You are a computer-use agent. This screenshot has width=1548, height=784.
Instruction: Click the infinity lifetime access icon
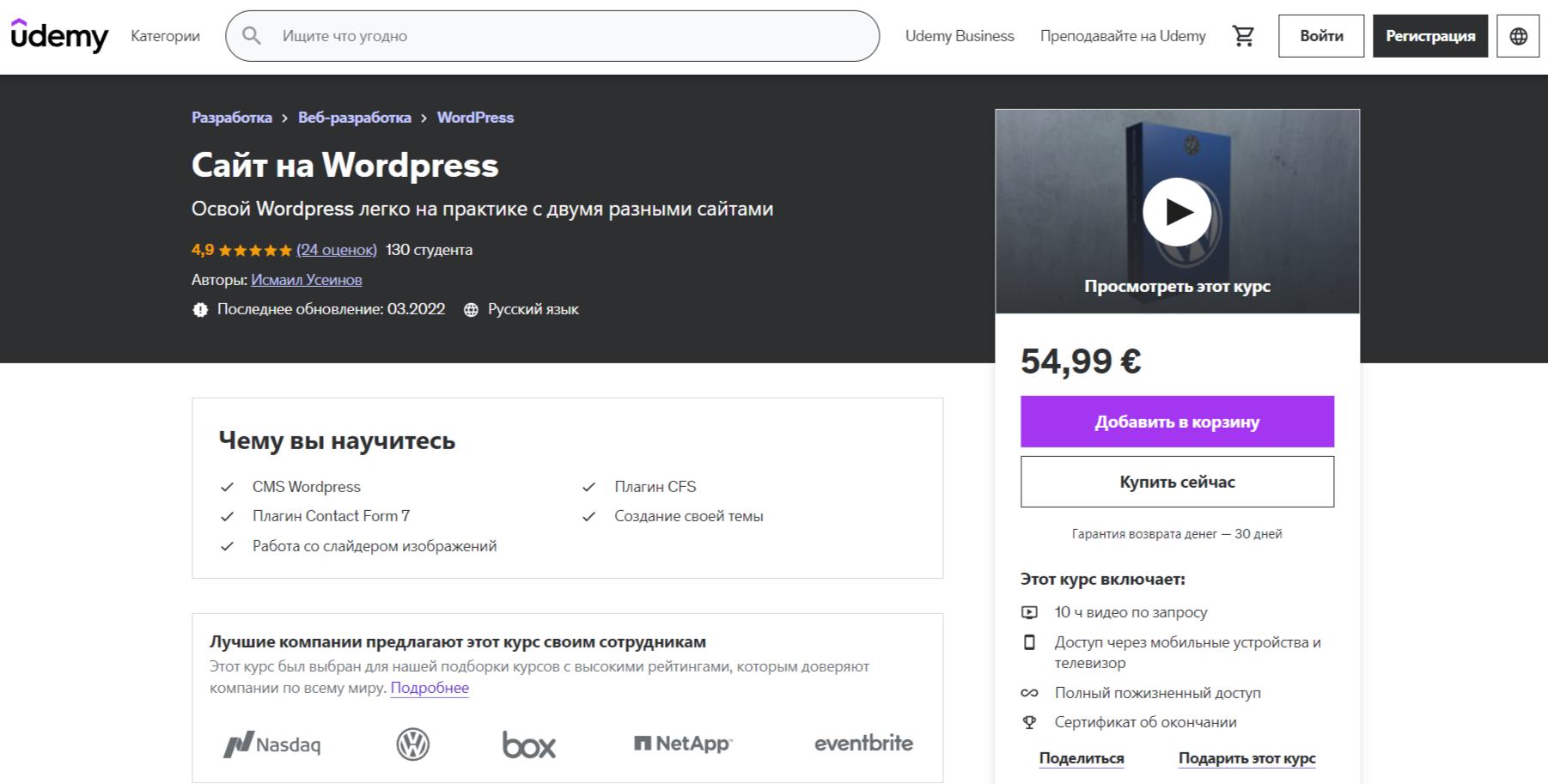click(x=1029, y=693)
